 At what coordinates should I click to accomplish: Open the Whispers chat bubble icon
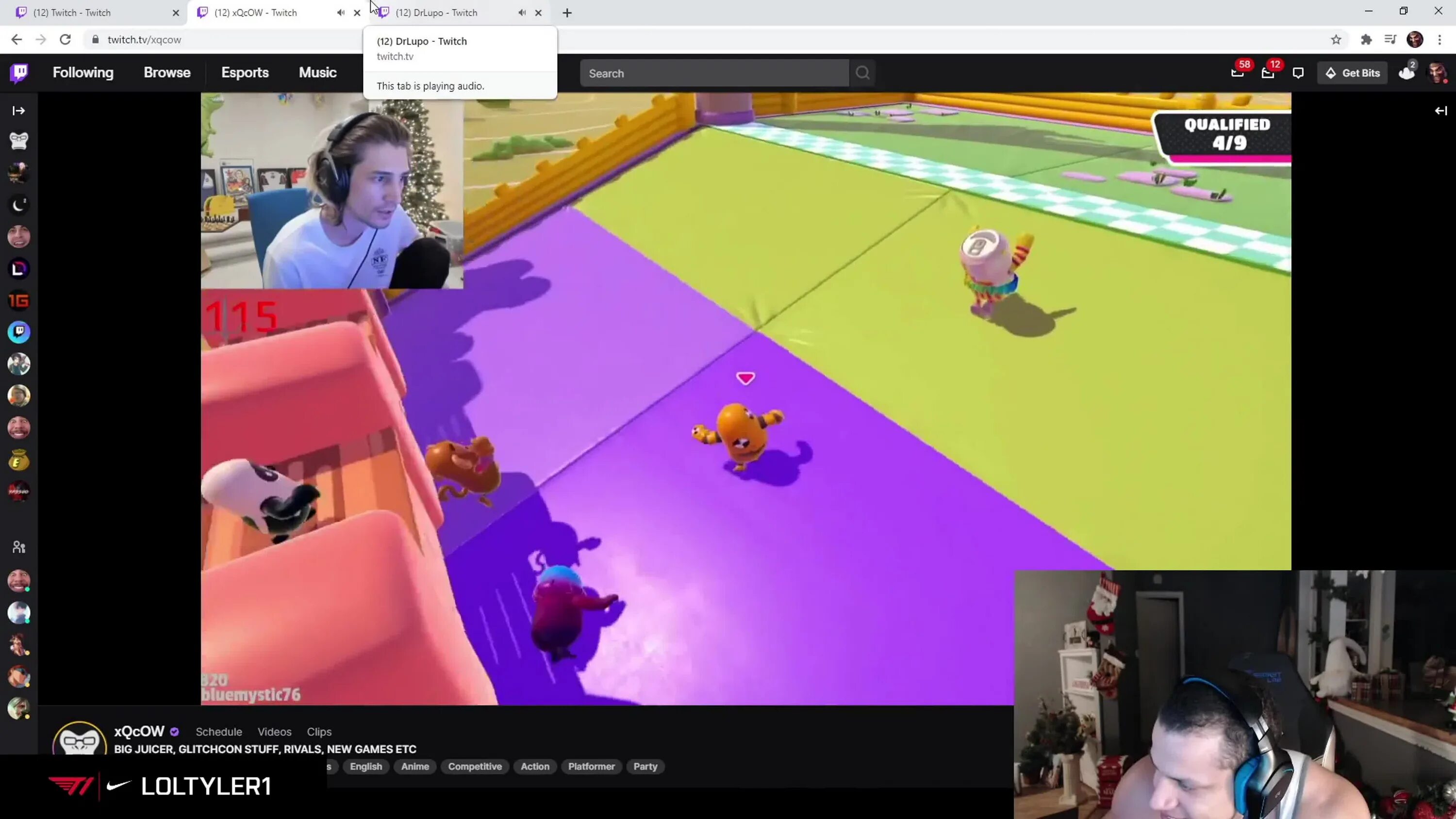pos(1298,73)
